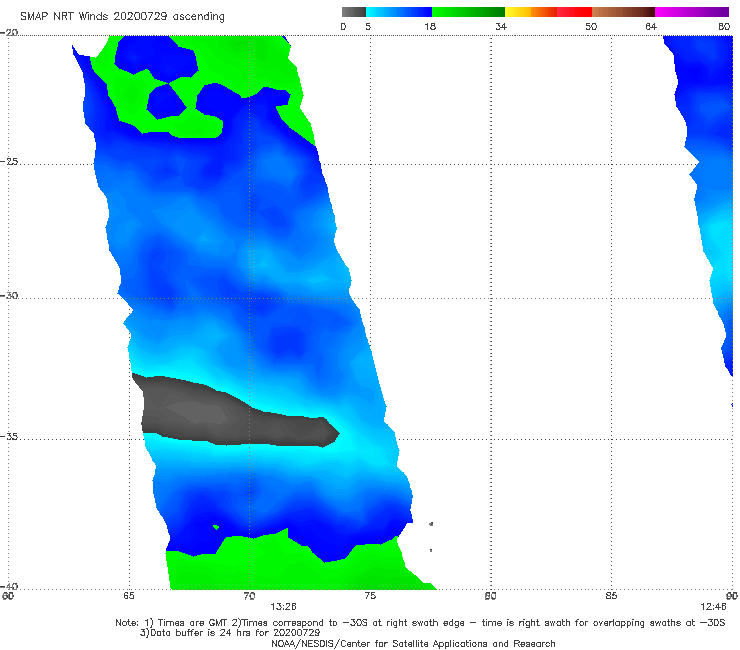
Task: Select the longitude label '90'
Action: click(732, 596)
